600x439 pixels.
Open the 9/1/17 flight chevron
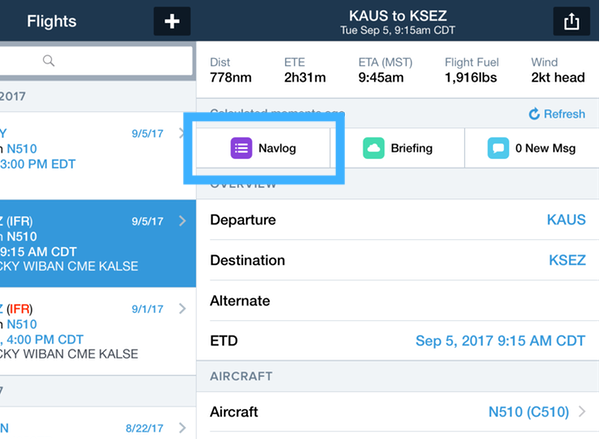coord(182,310)
